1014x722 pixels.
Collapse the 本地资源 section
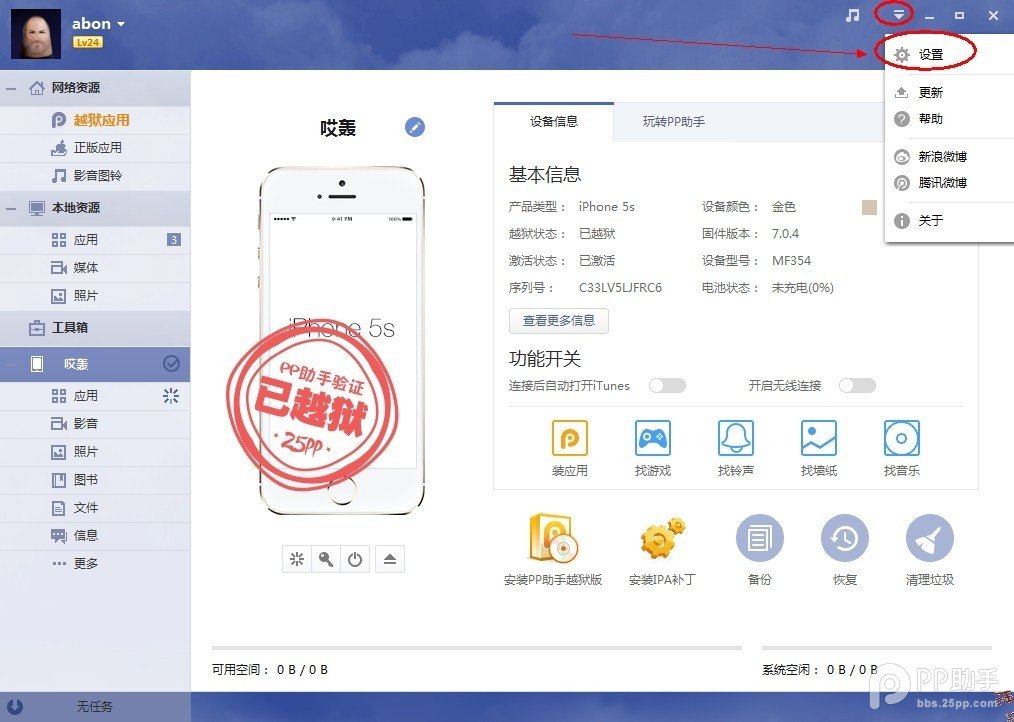(x=12, y=208)
